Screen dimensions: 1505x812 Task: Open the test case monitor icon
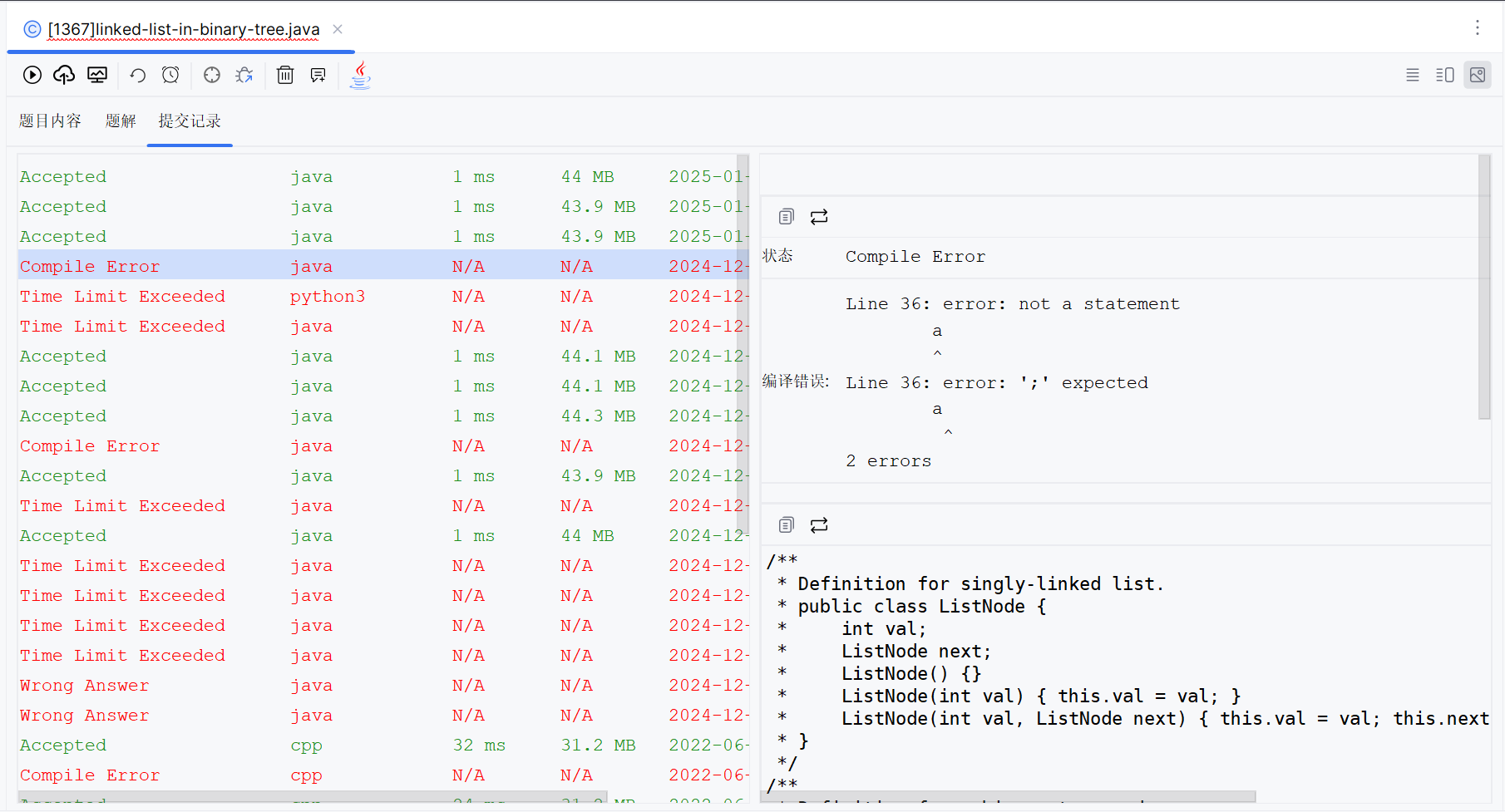97,75
